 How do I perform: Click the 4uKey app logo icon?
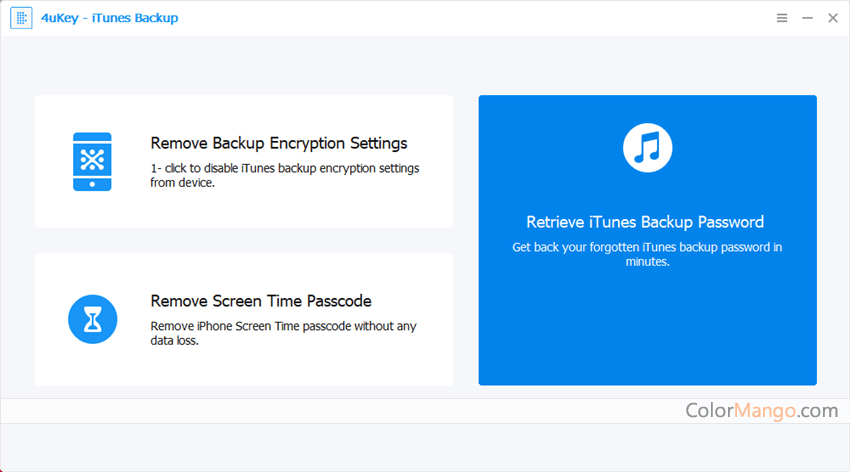(x=21, y=18)
